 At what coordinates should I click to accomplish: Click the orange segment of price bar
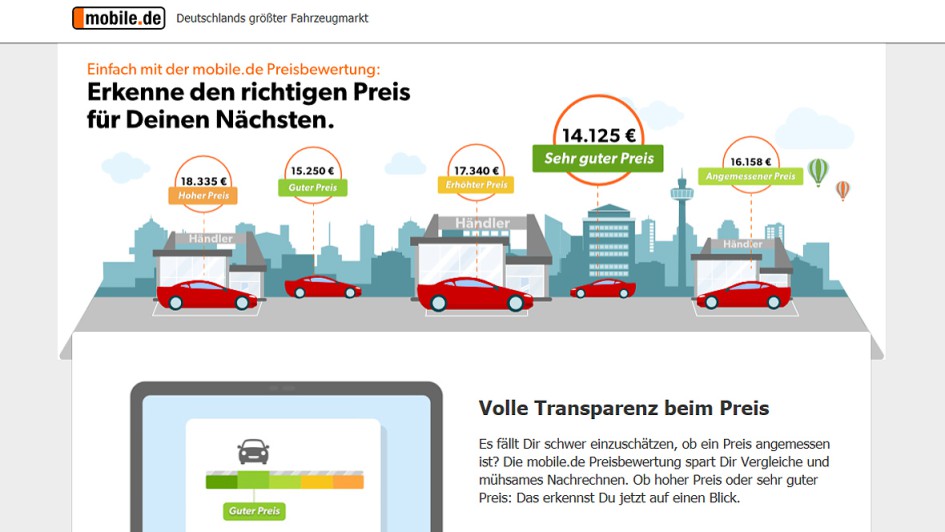tap(348, 482)
